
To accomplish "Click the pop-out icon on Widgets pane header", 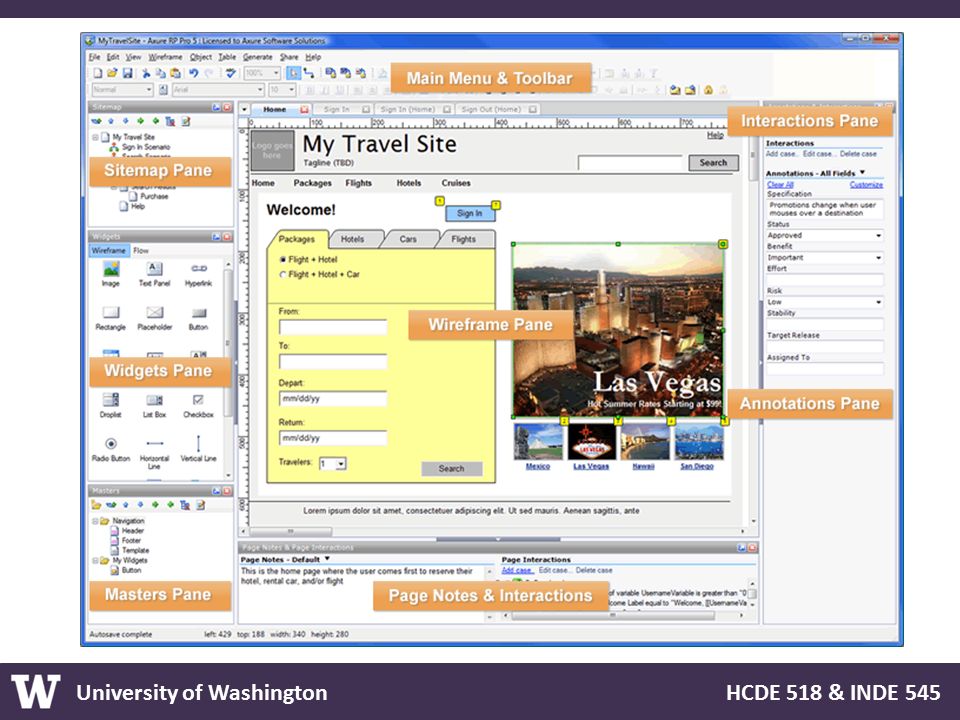I will (x=217, y=236).
